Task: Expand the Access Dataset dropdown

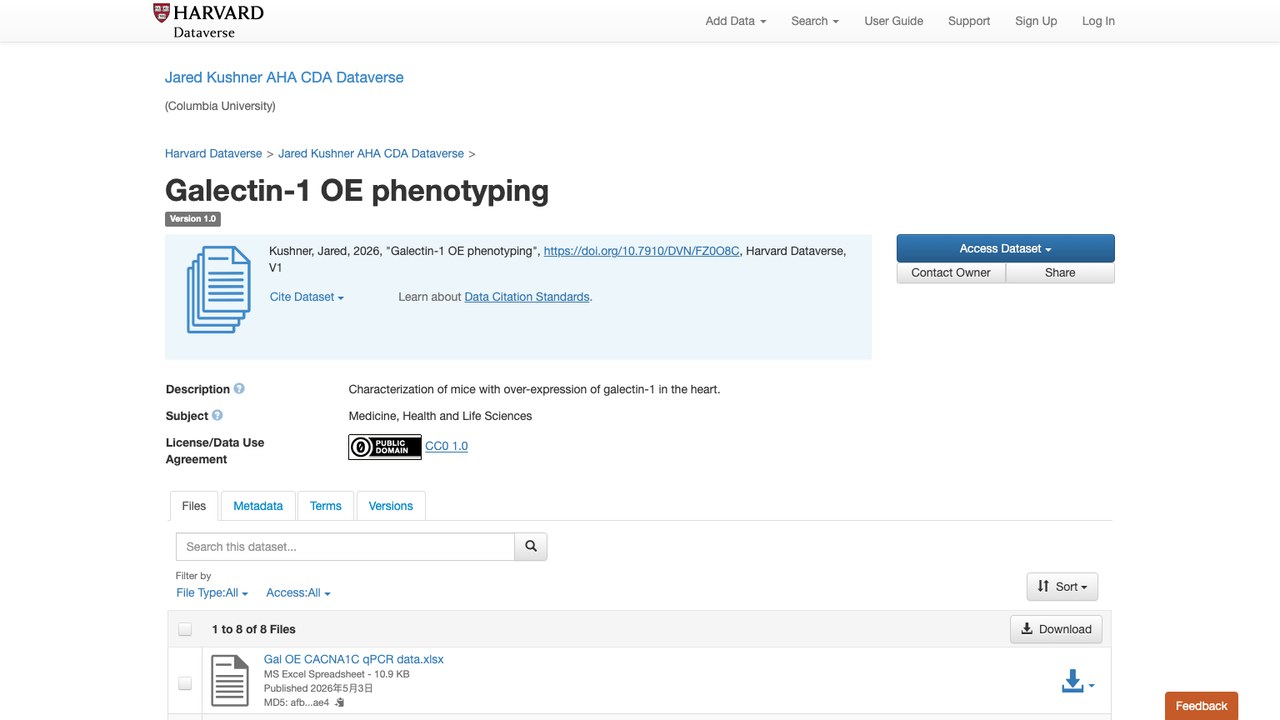Action: tap(1005, 248)
